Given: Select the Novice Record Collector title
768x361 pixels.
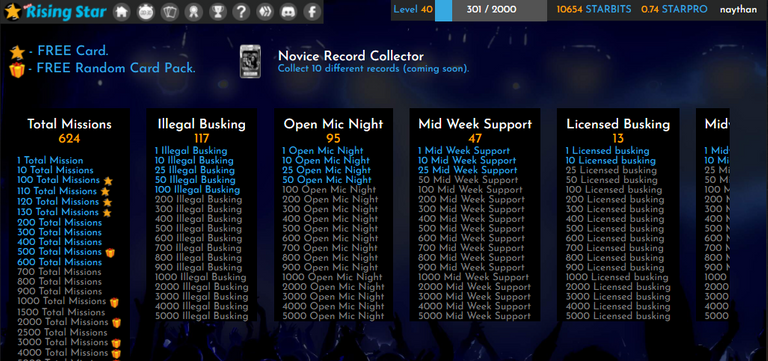Looking at the screenshot, I should [x=351, y=56].
